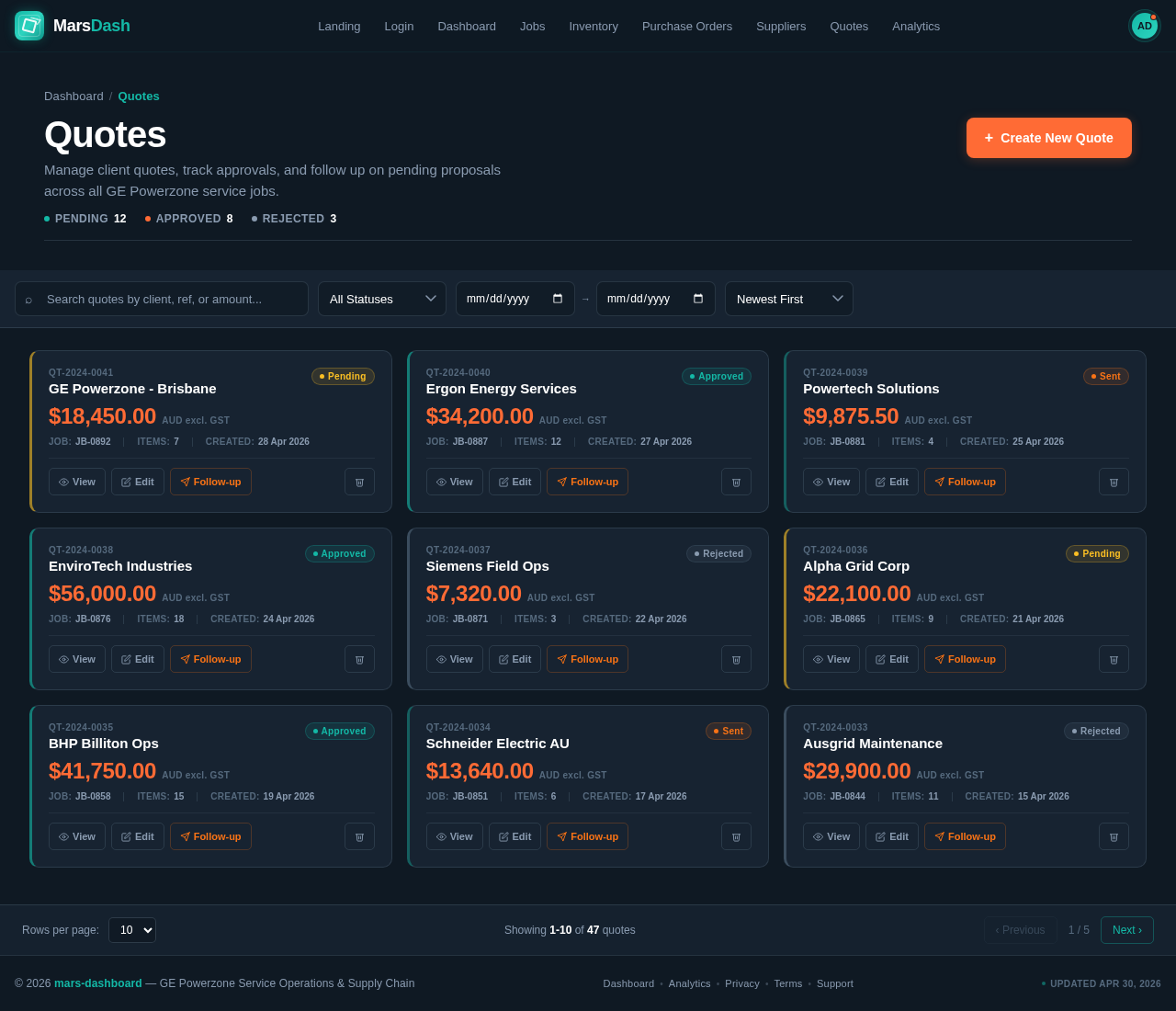This screenshot has width=1176, height=1011.
Task: Open the Newest First sort dropdown
Action: 789,299
